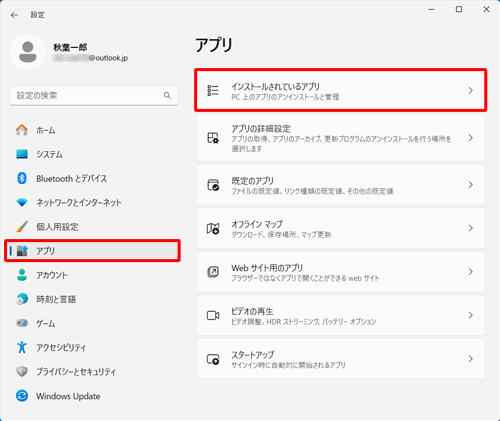Click the 既定のアプリ checkmark icon
Viewport: 500px width, 421px height.
(x=213, y=185)
